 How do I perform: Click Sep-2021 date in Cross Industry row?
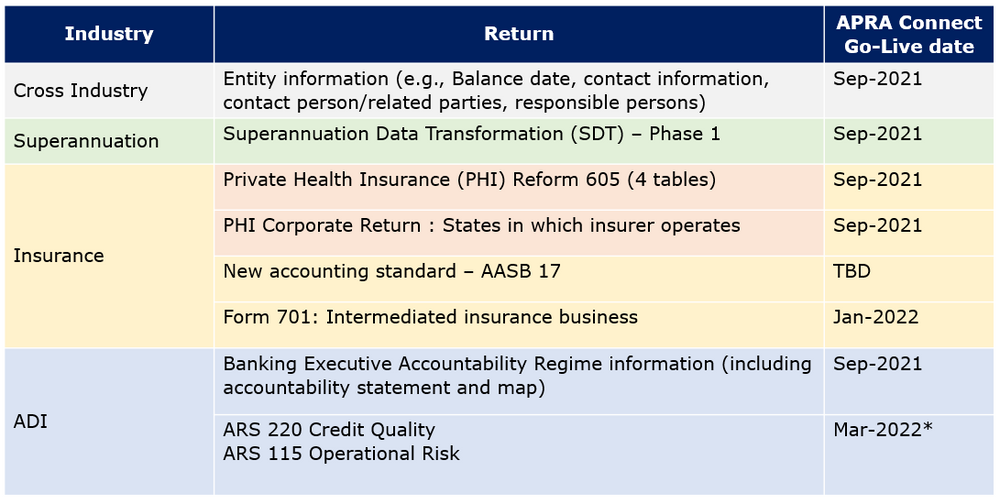[877, 79]
